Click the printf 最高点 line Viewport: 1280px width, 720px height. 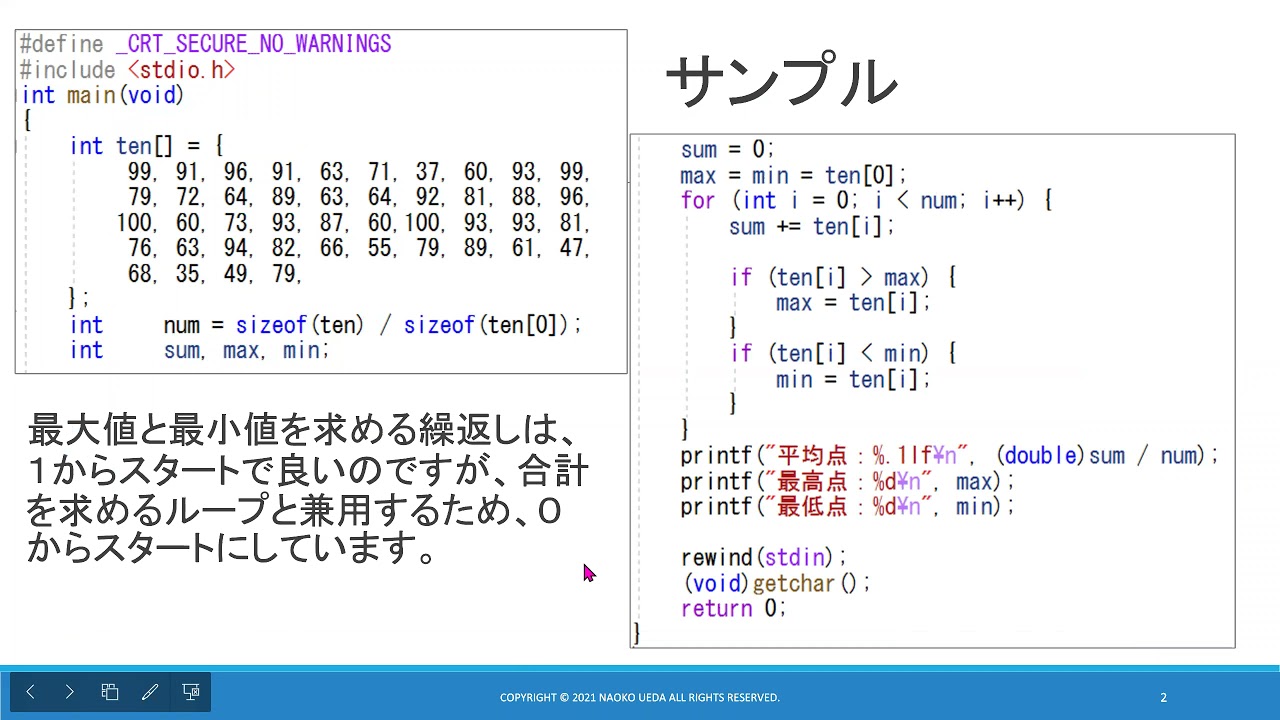(x=847, y=482)
